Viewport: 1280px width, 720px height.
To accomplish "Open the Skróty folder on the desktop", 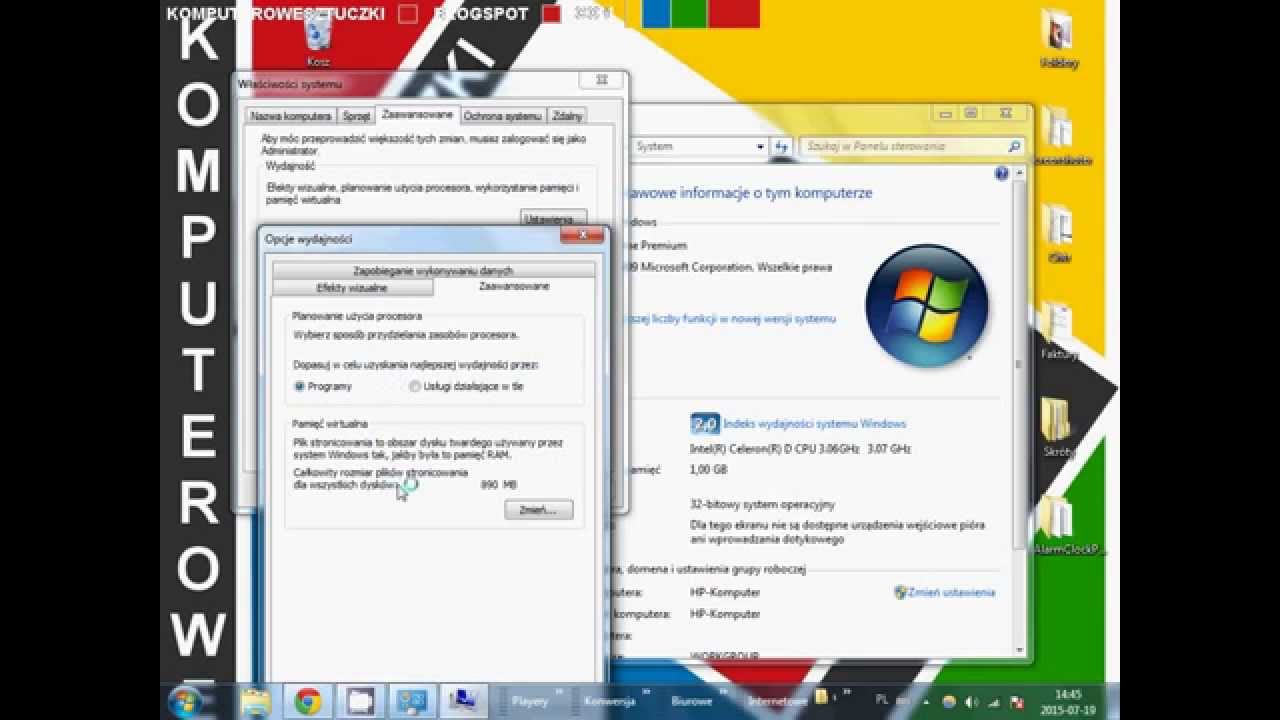I will pyautogui.click(x=1057, y=426).
